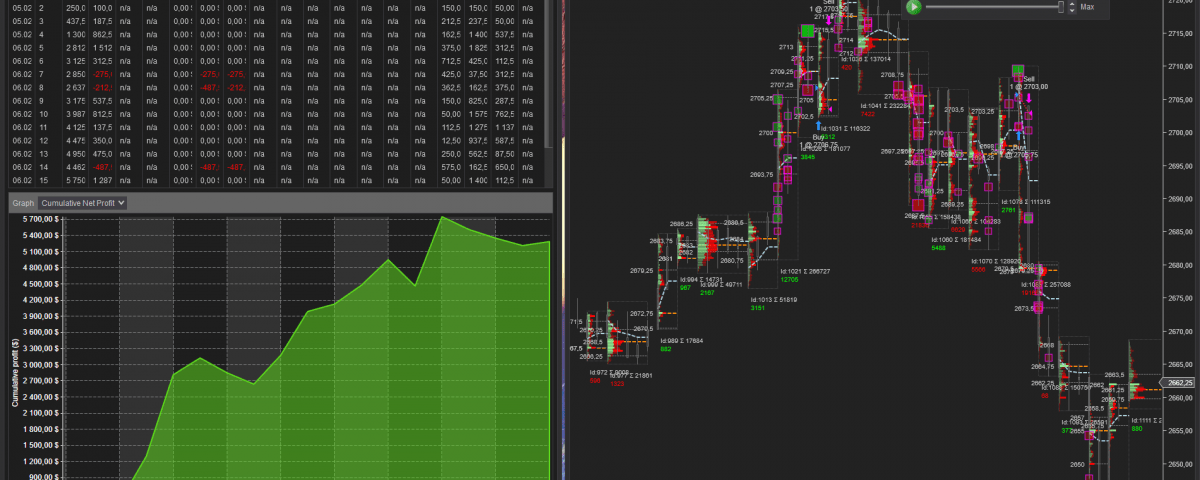Click the 2710,00 price axis label
The width and height of the screenshot is (1200, 480).
point(1181,66)
